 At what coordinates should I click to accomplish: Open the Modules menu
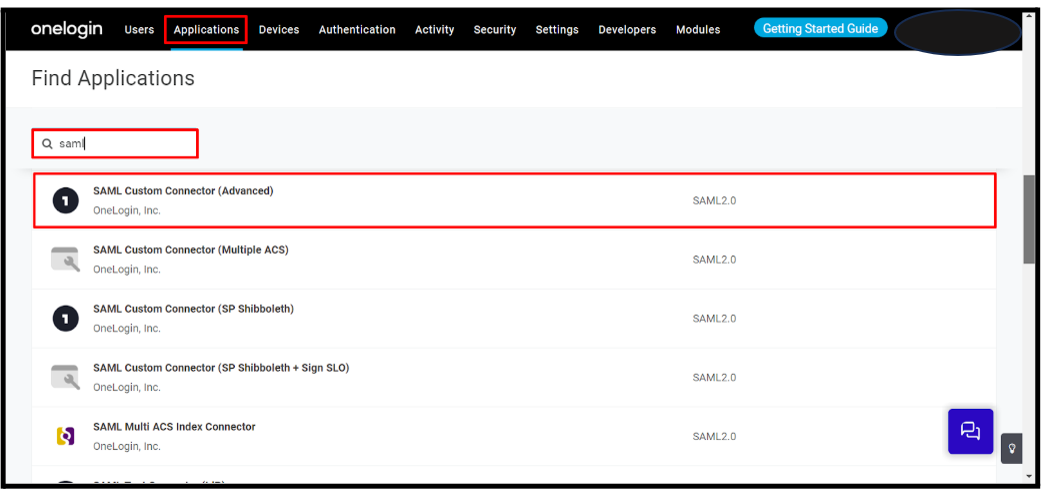pos(698,30)
